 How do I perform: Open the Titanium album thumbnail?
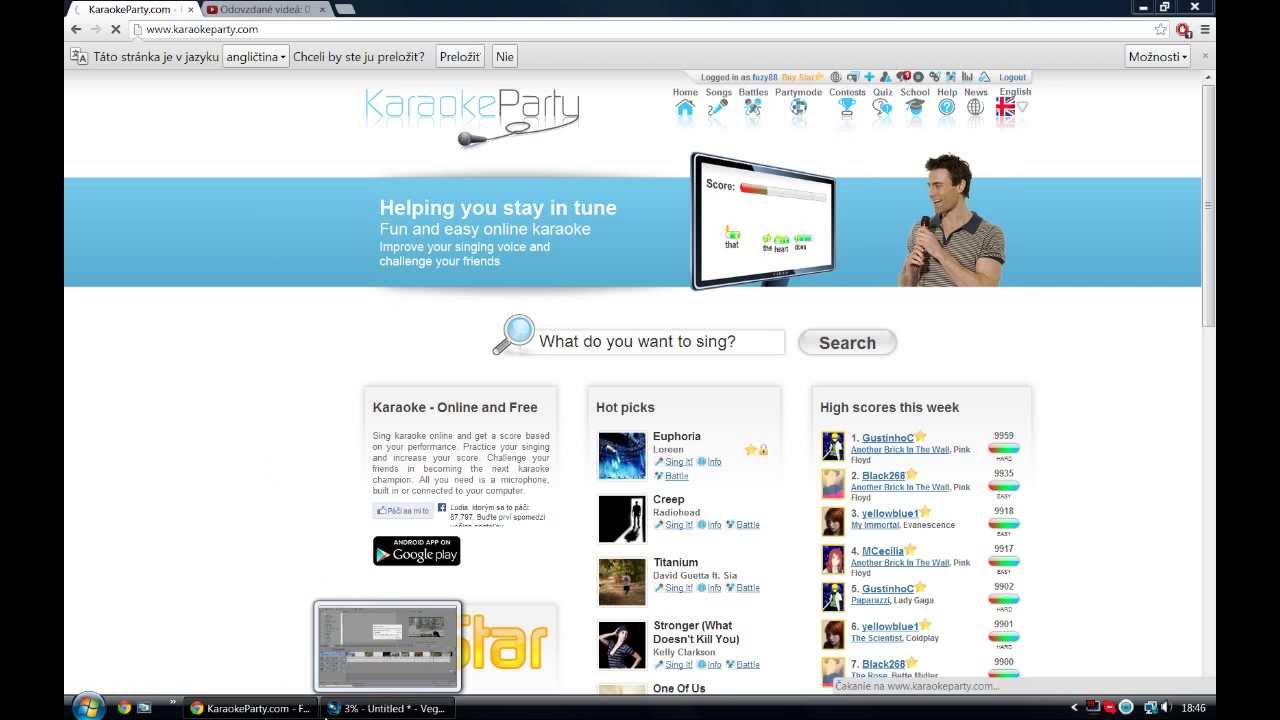[x=622, y=582]
